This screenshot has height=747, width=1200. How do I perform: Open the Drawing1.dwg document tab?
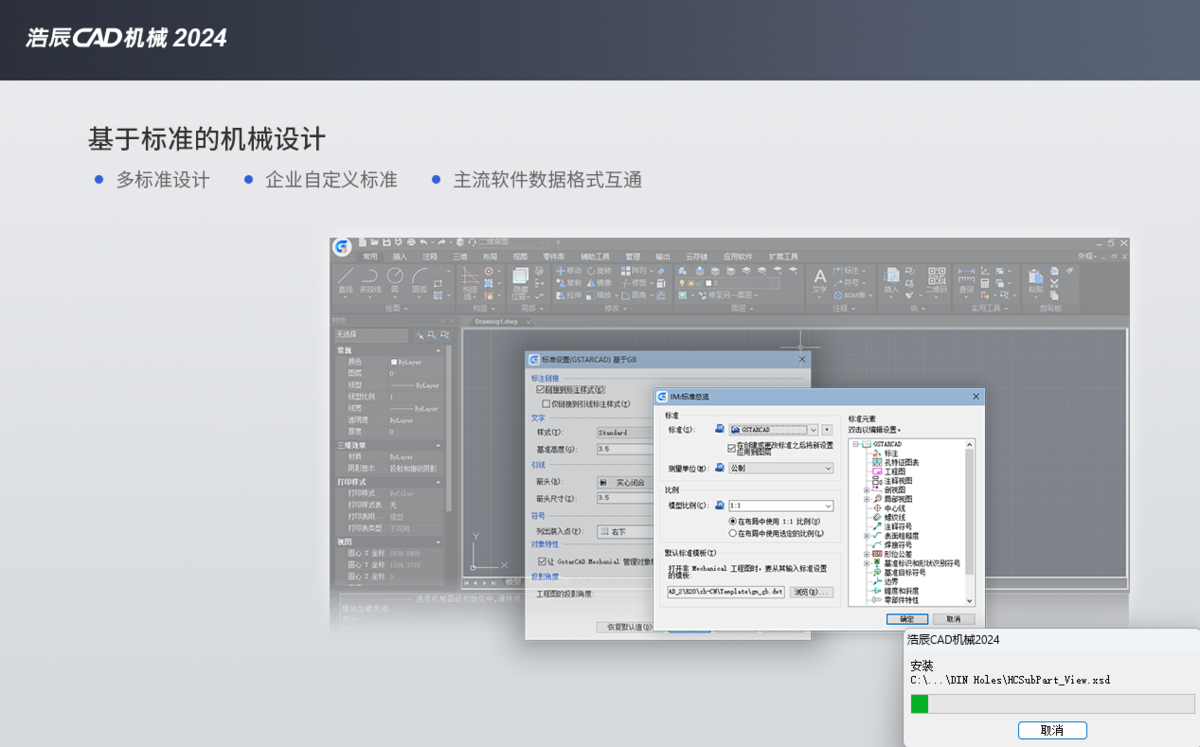[x=496, y=321]
